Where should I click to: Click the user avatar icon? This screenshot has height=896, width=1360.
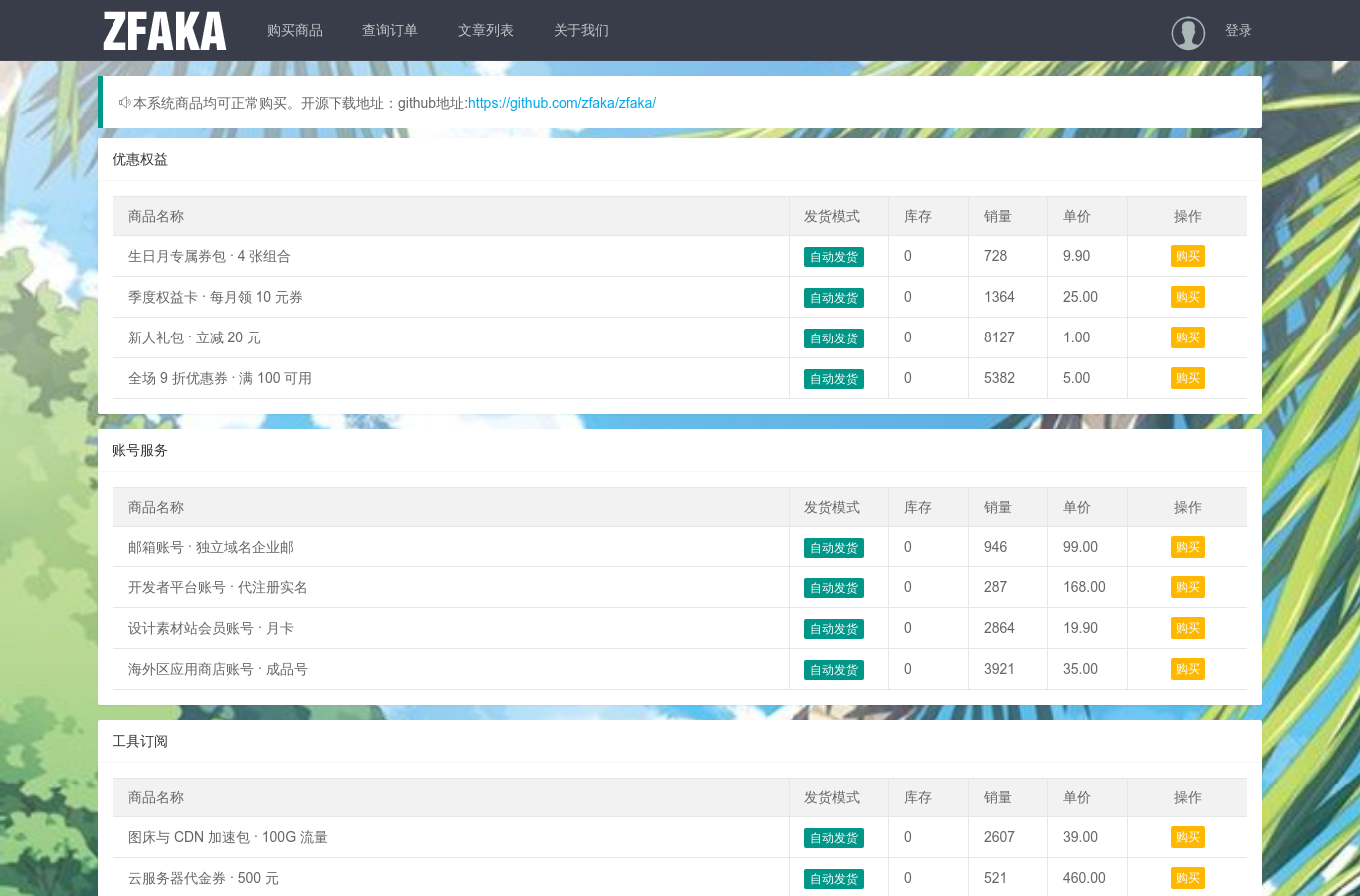click(1188, 32)
